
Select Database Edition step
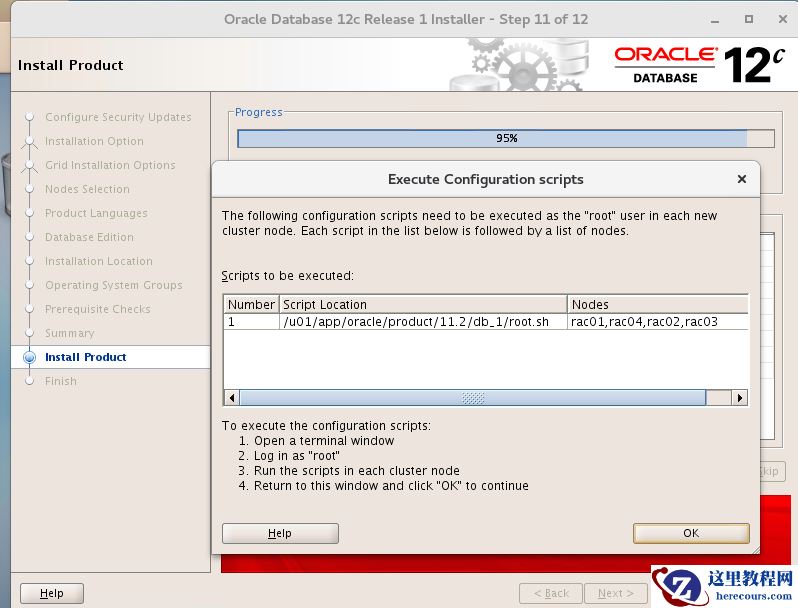point(89,237)
